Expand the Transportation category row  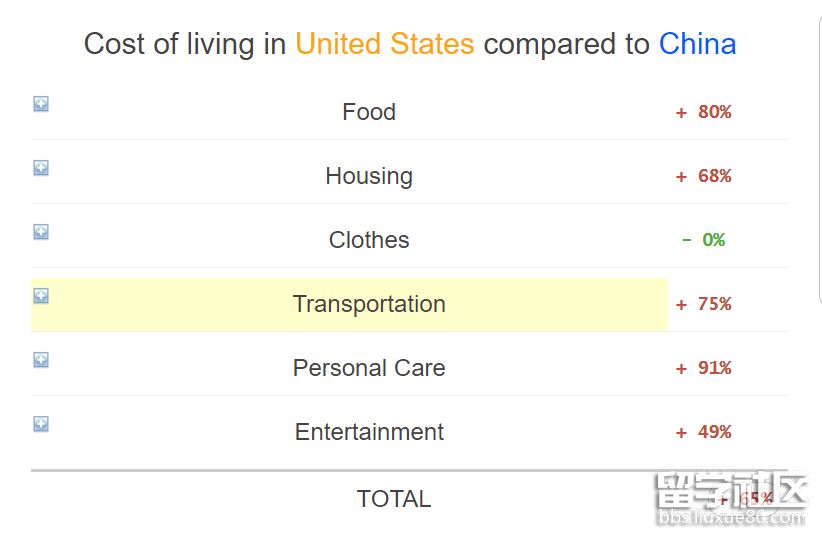point(41,296)
